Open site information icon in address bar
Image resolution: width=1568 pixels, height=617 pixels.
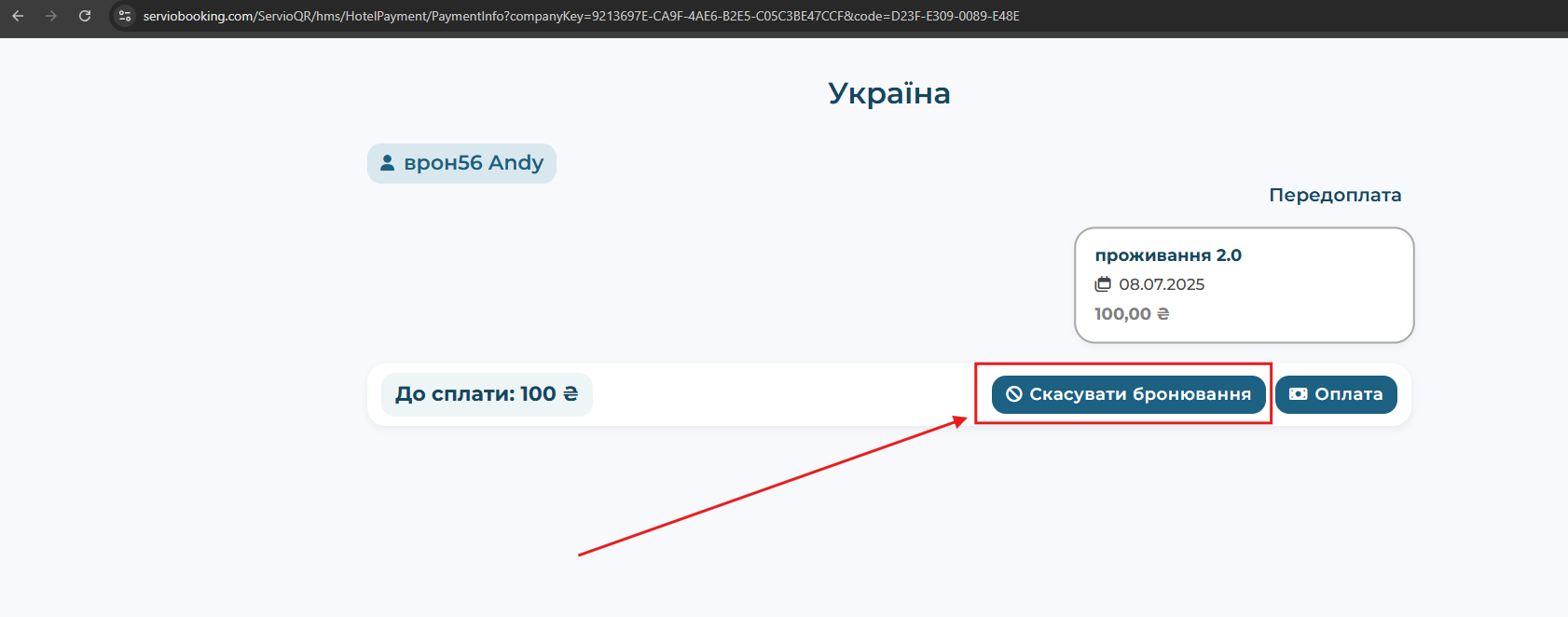pyautogui.click(x=125, y=16)
